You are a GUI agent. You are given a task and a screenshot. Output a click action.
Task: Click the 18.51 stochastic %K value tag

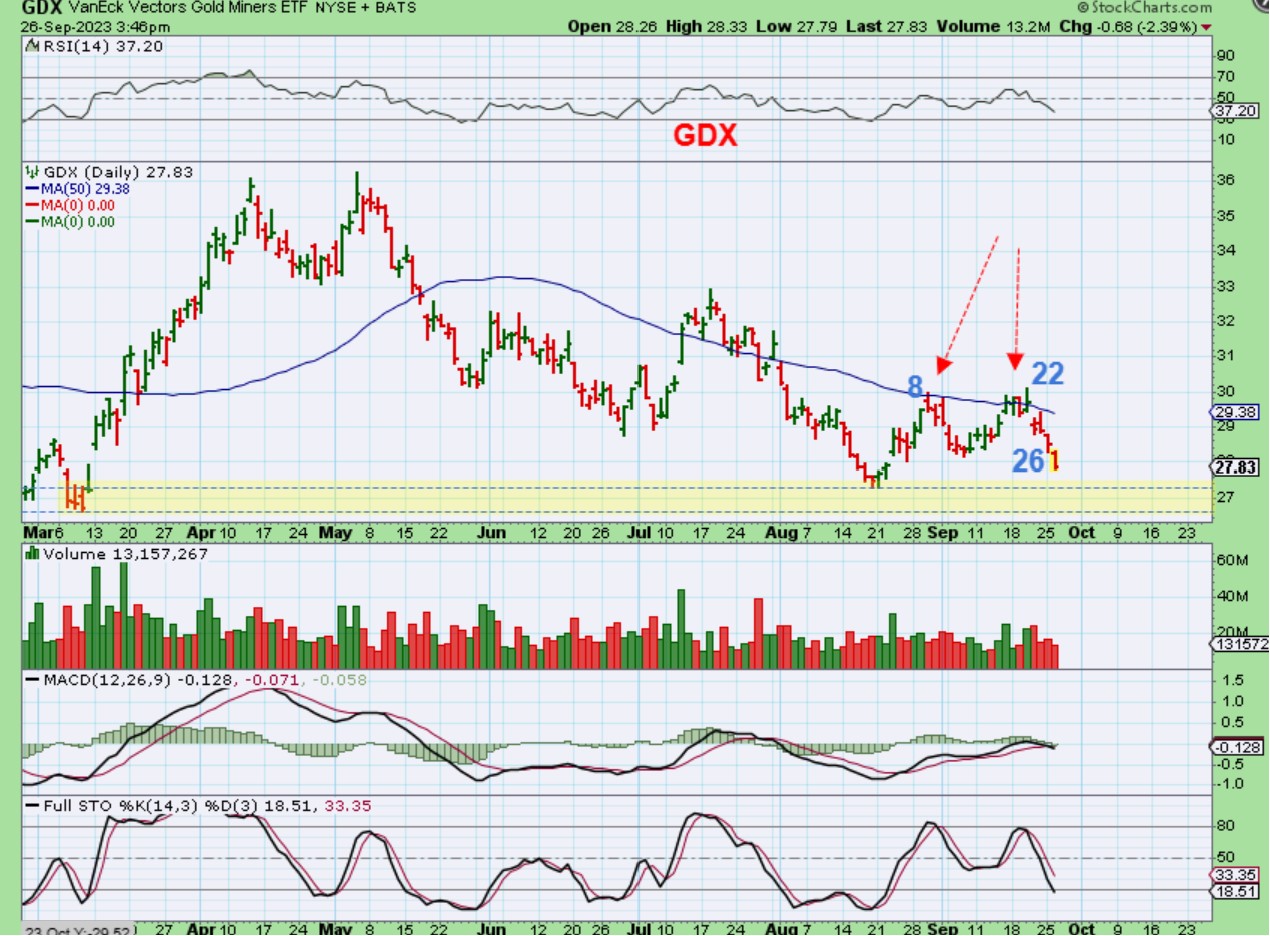pos(1233,890)
